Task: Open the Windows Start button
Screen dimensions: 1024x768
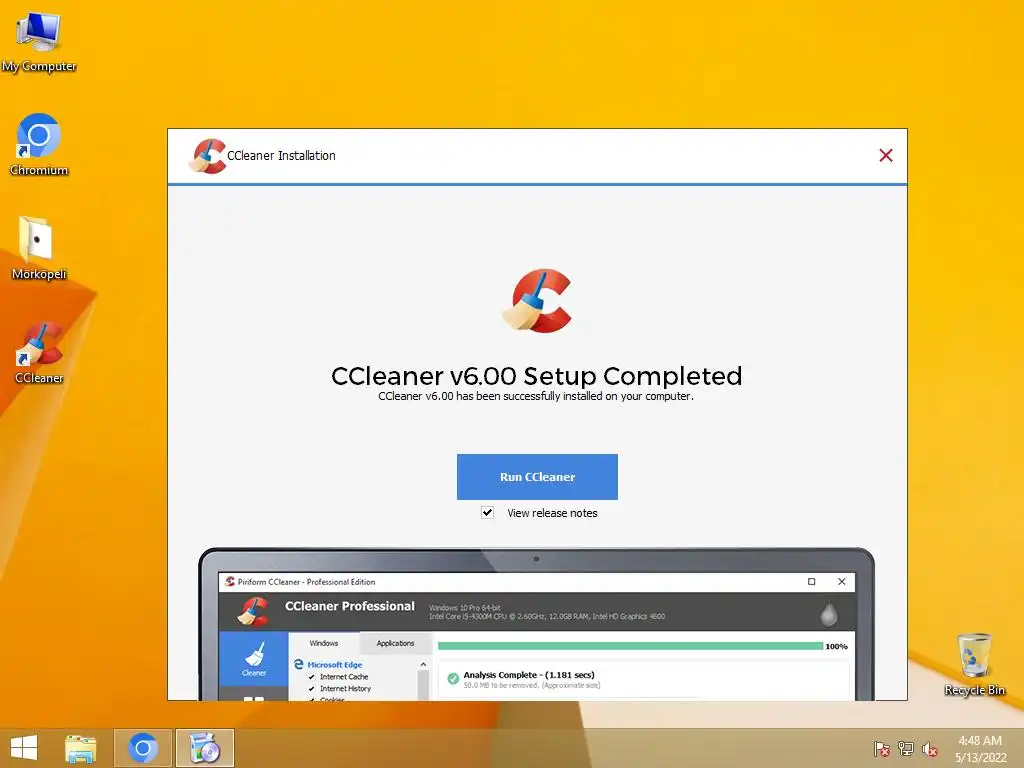Action: 24,748
